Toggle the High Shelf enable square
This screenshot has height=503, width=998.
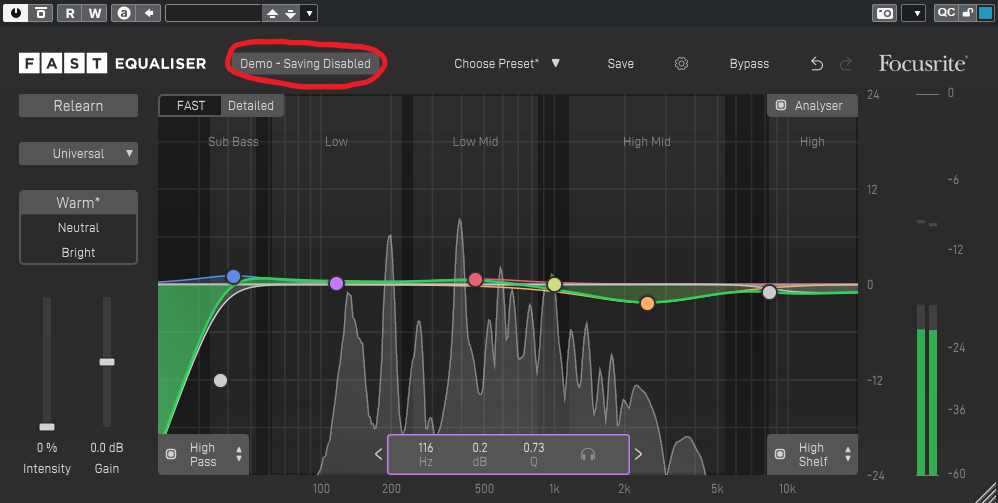[780, 454]
